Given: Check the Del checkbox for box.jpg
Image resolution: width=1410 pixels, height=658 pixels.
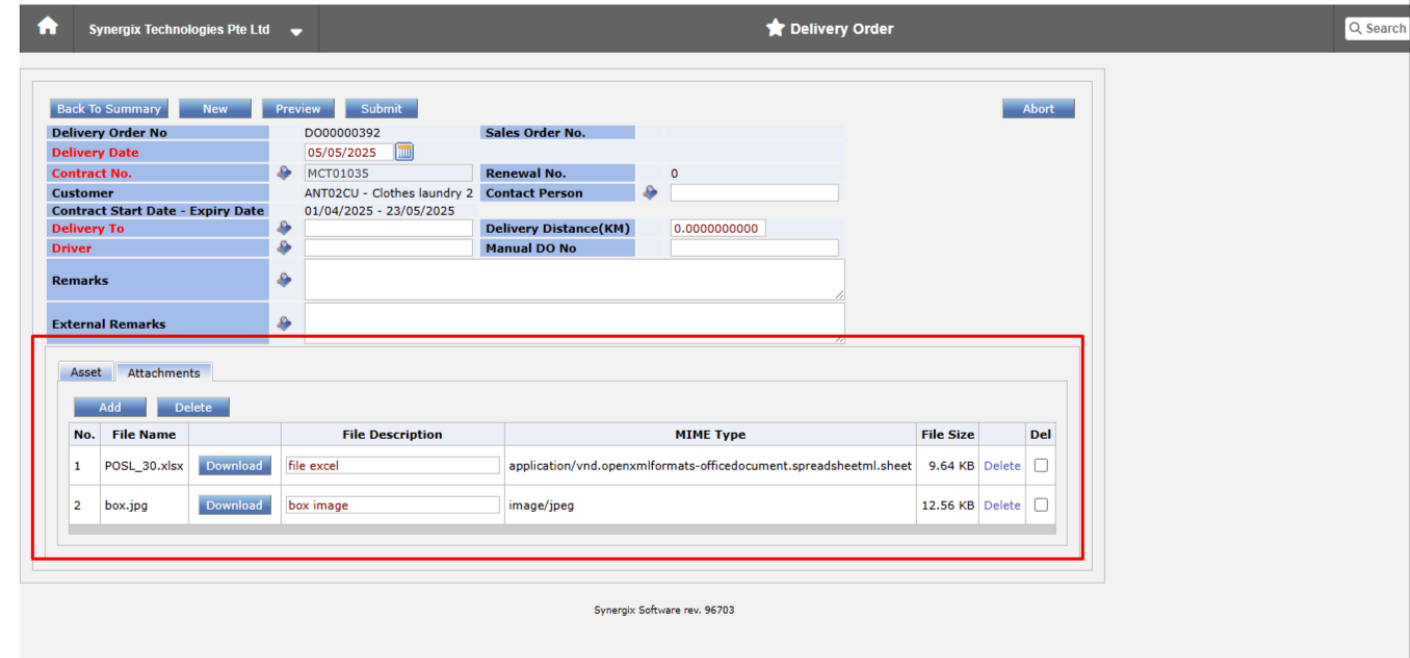Looking at the screenshot, I should [1040, 505].
